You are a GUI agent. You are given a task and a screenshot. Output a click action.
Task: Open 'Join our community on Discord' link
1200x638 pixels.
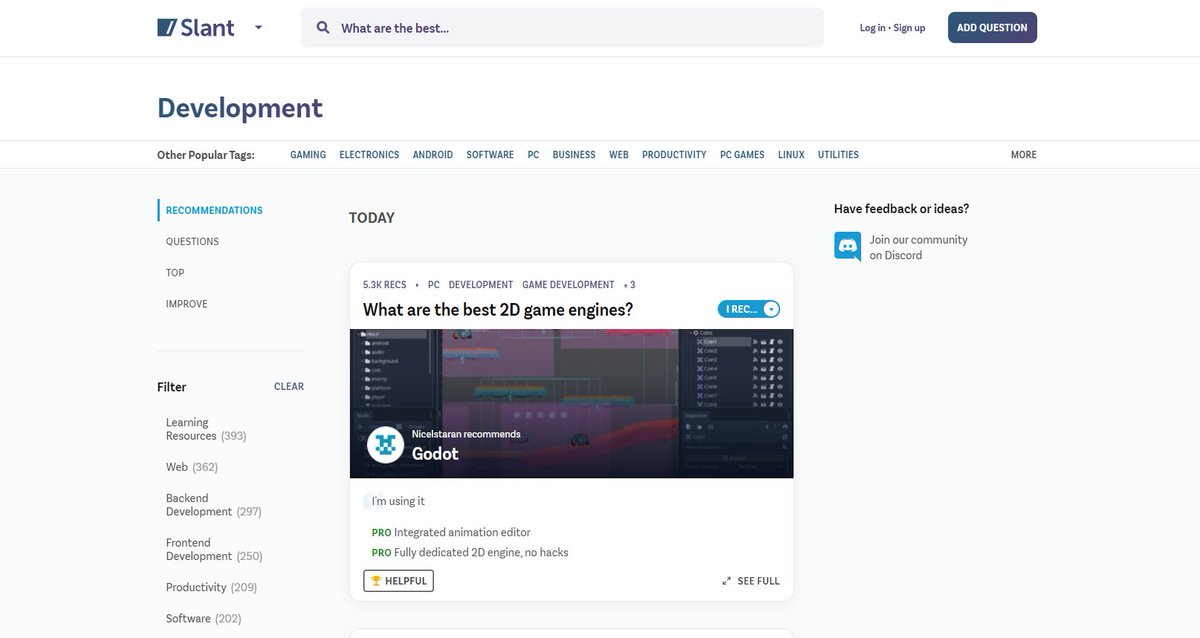pyautogui.click(x=918, y=247)
